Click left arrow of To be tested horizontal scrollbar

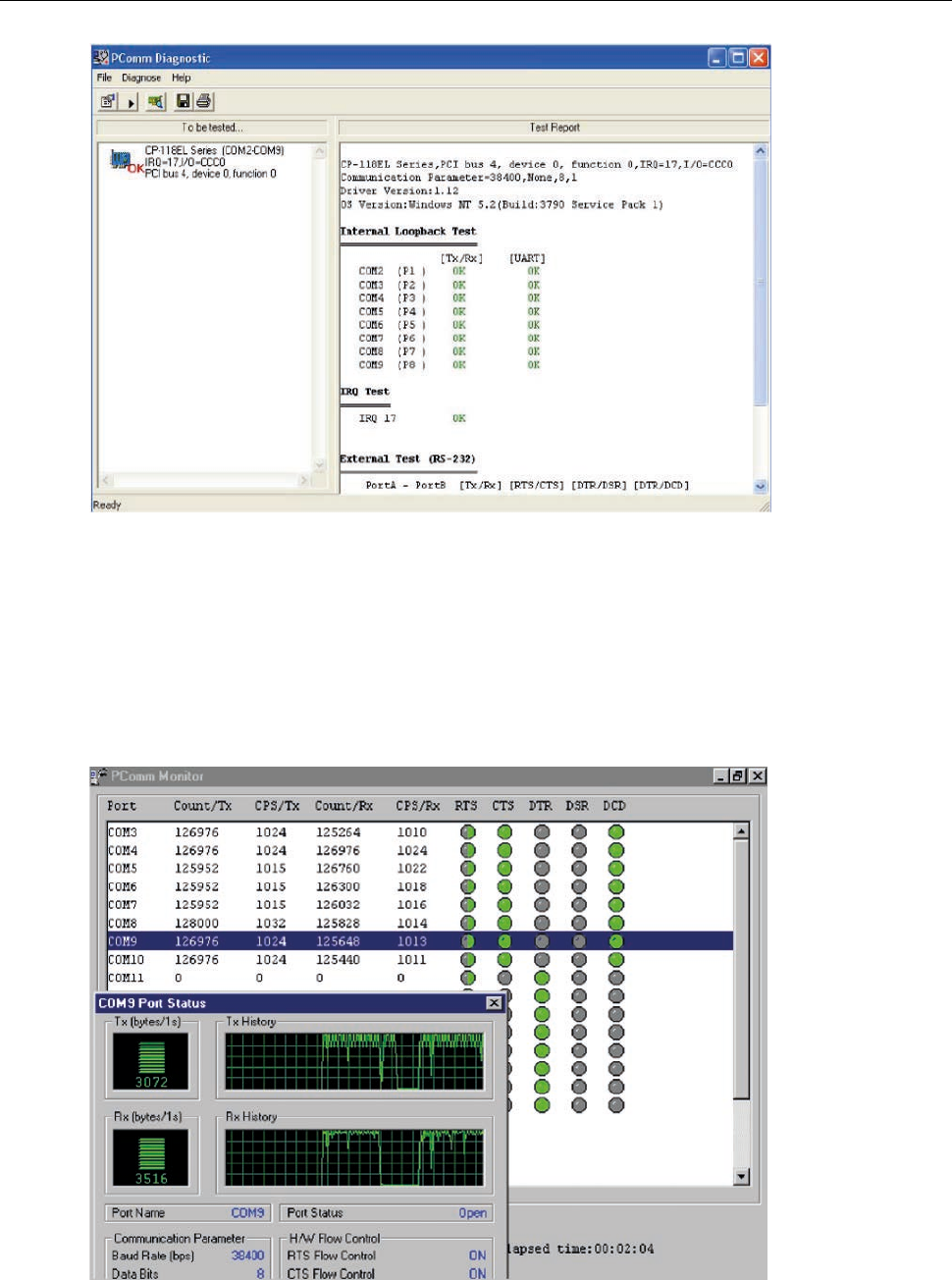point(106,480)
